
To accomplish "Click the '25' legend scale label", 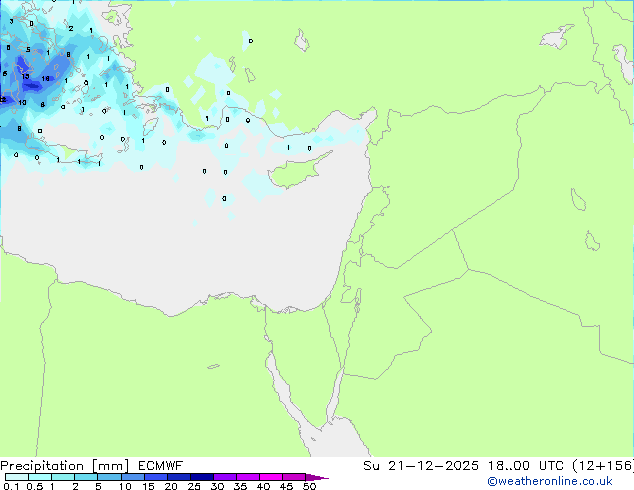I will [x=194, y=486].
